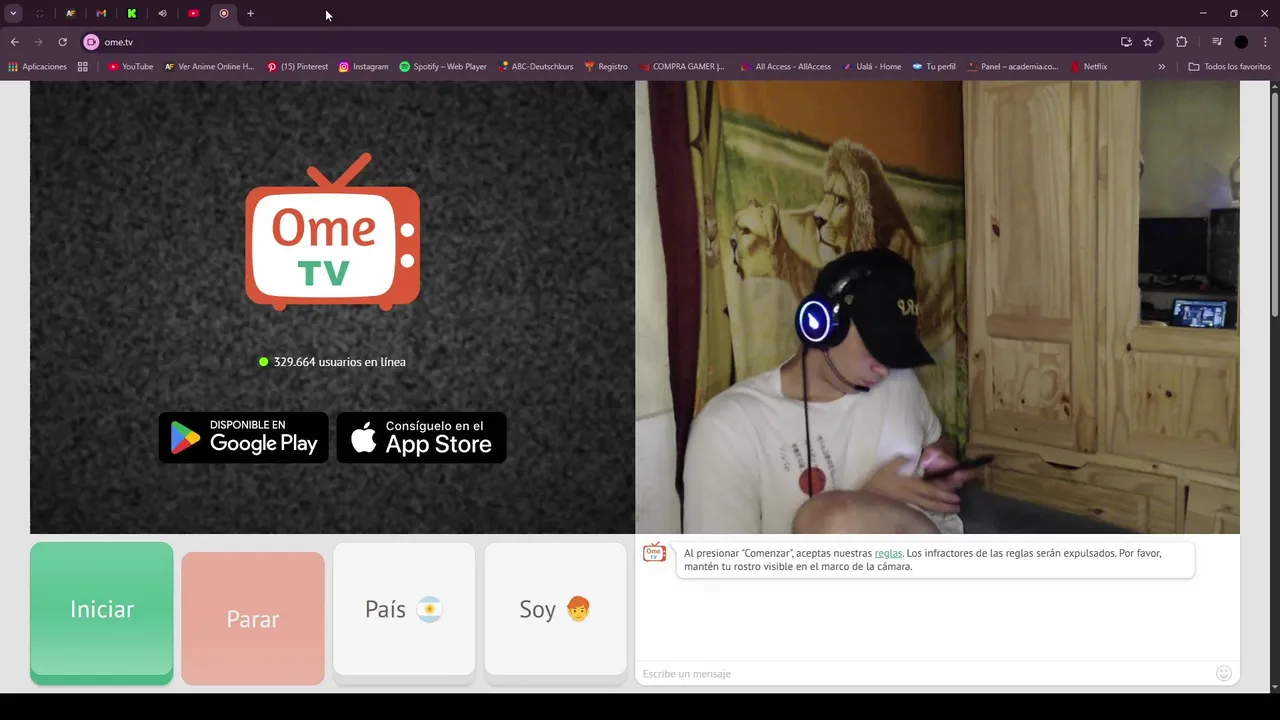
Task: Click the Ome TV avatar in chat
Action: click(x=654, y=553)
